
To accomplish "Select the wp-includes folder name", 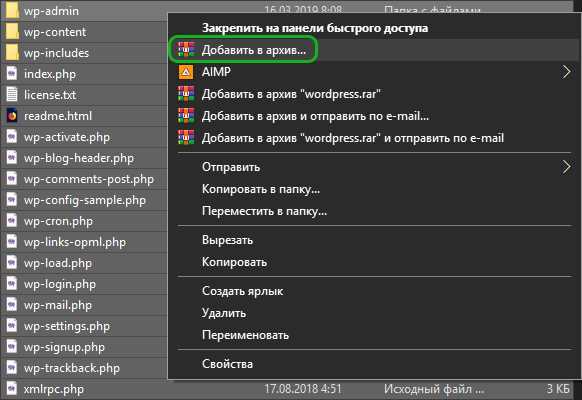I will click(56, 53).
